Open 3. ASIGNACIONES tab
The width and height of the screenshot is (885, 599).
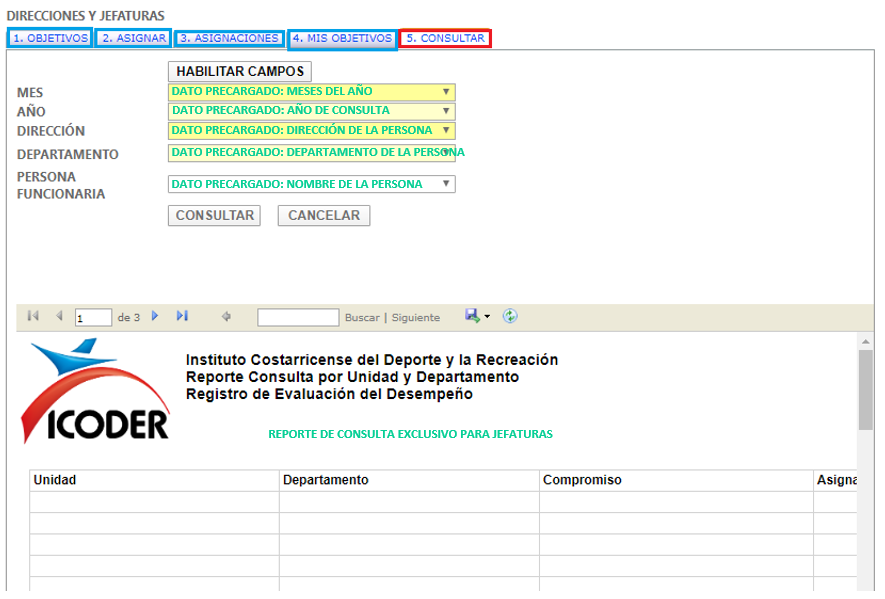coord(229,38)
